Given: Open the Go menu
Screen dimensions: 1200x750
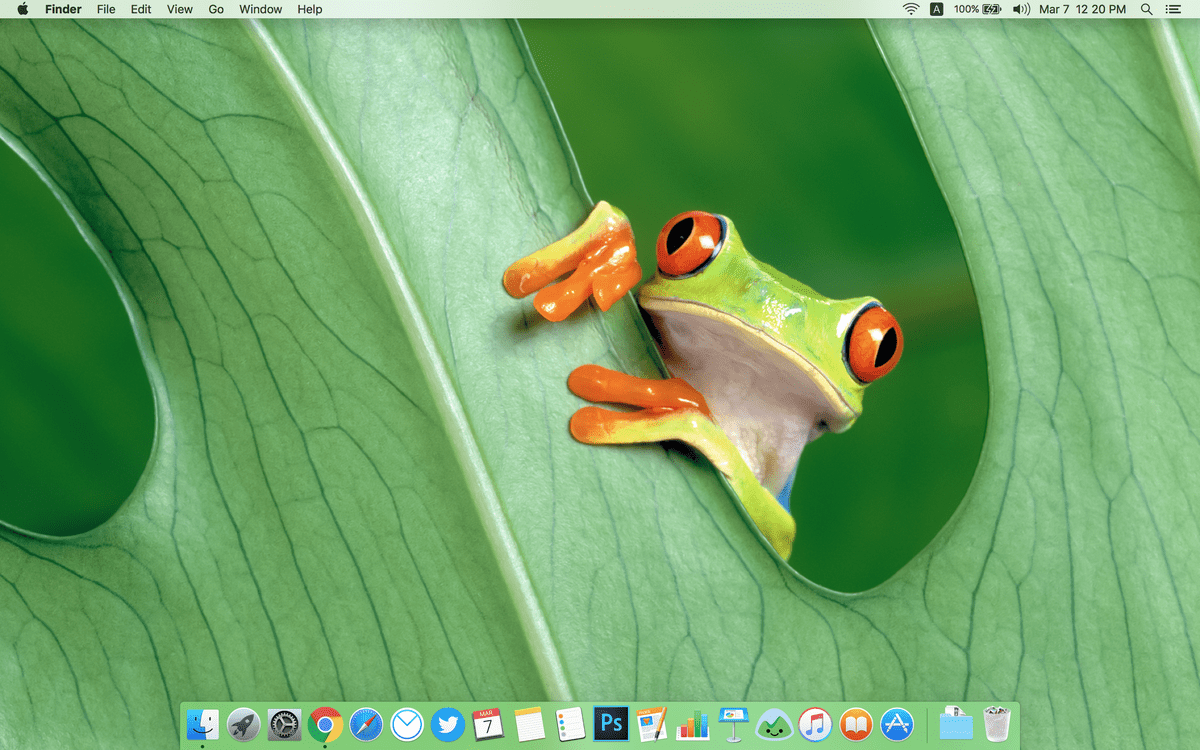Looking at the screenshot, I should [x=216, y=9].
